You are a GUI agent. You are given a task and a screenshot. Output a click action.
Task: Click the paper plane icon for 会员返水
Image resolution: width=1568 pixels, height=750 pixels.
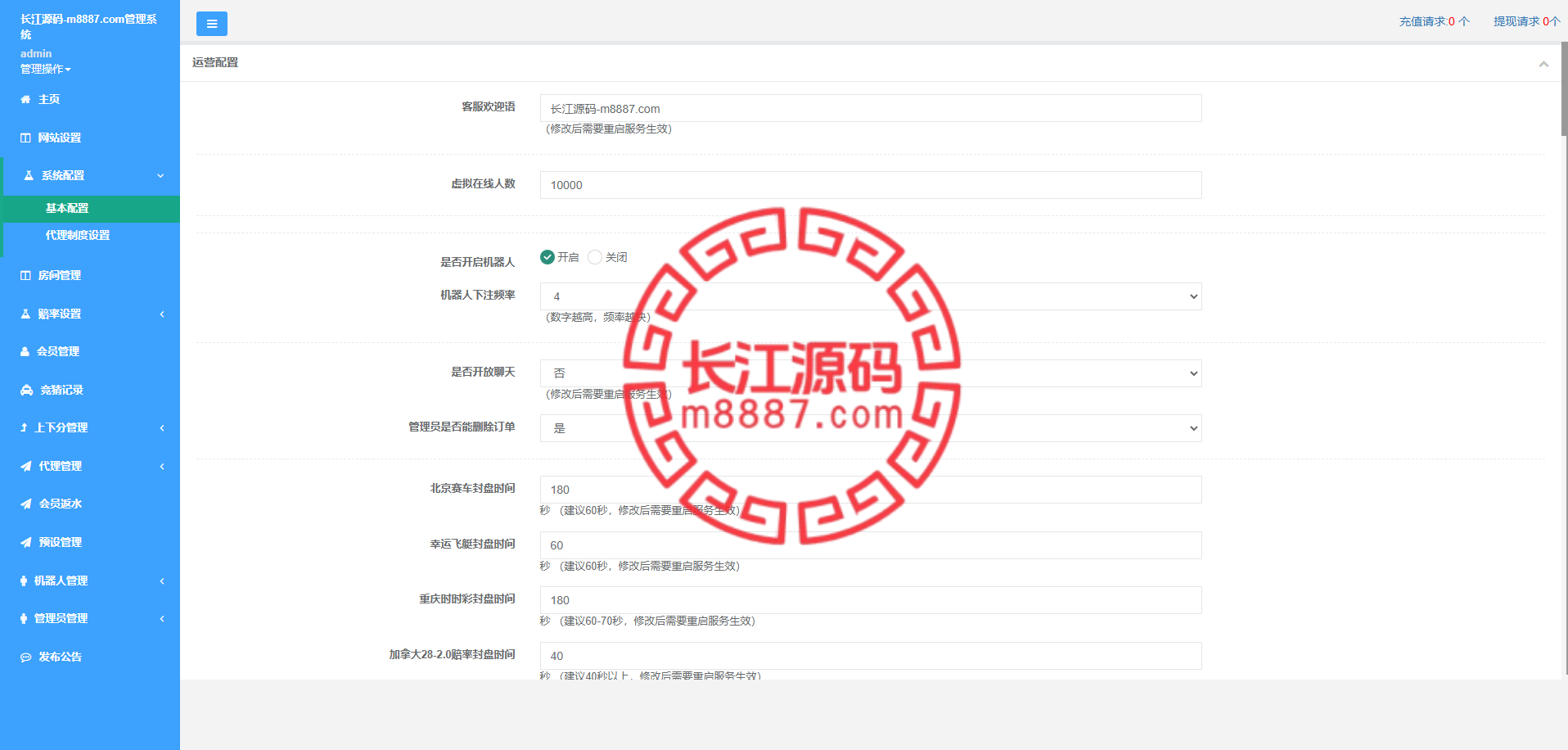(x=26, y=504)
